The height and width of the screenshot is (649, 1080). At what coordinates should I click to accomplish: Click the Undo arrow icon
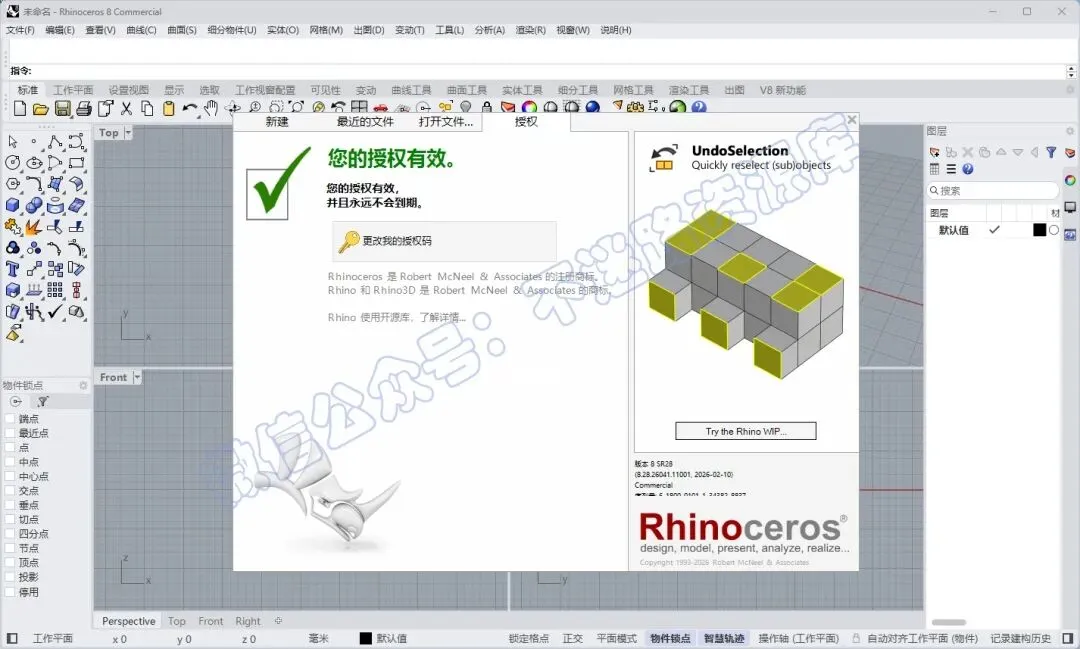tap(189, 108)
